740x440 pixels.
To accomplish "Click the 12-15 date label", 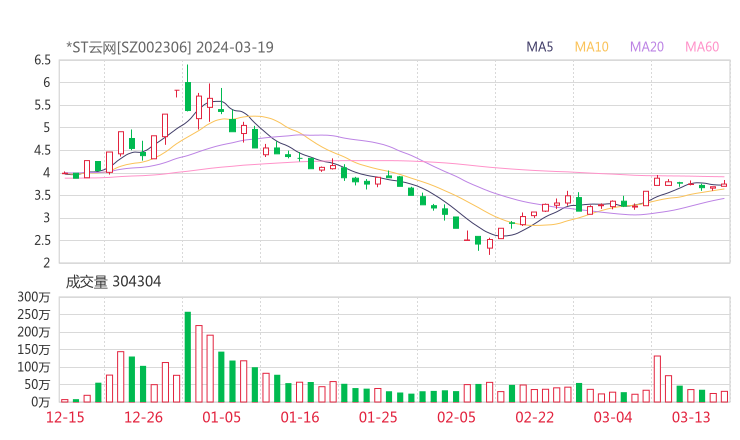I will 65,417.
